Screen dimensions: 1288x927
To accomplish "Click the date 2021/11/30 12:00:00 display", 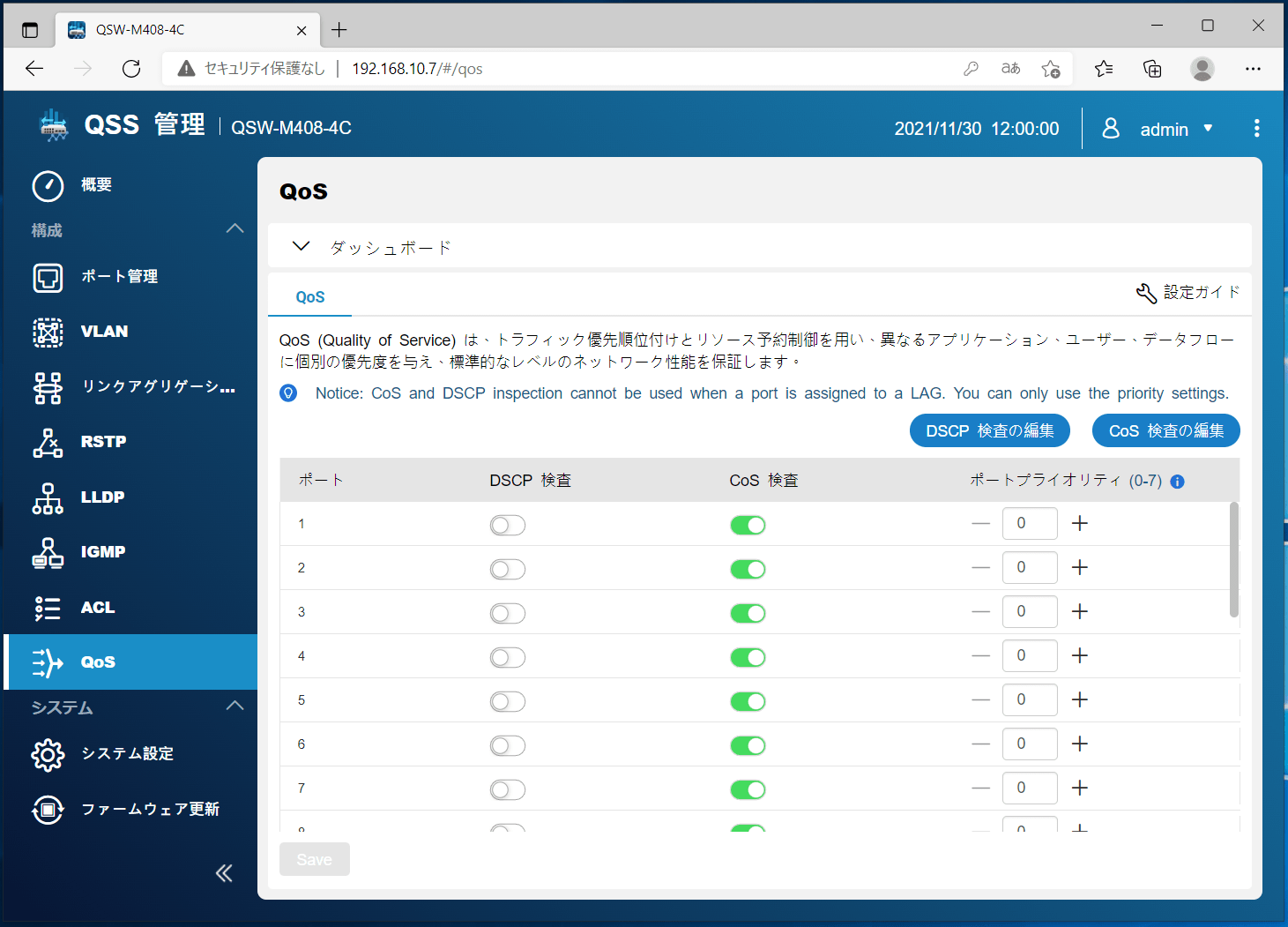I will [x=977, y=129].
